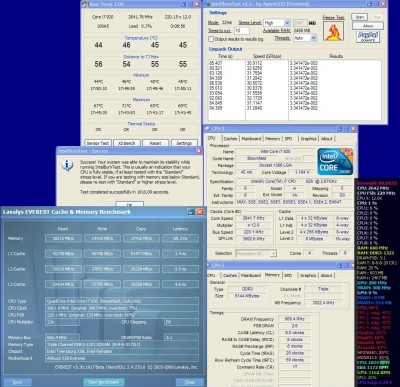Click Start button in IntelBurnTest

tap(360, 17)
